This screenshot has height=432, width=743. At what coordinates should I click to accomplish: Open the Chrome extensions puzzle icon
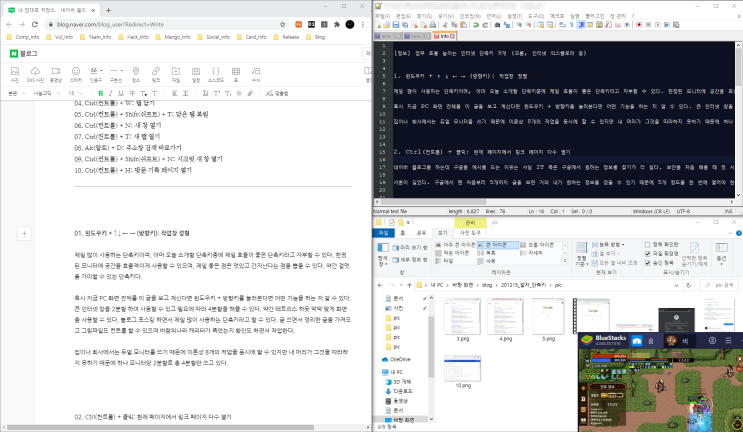(x=336, y=24)
